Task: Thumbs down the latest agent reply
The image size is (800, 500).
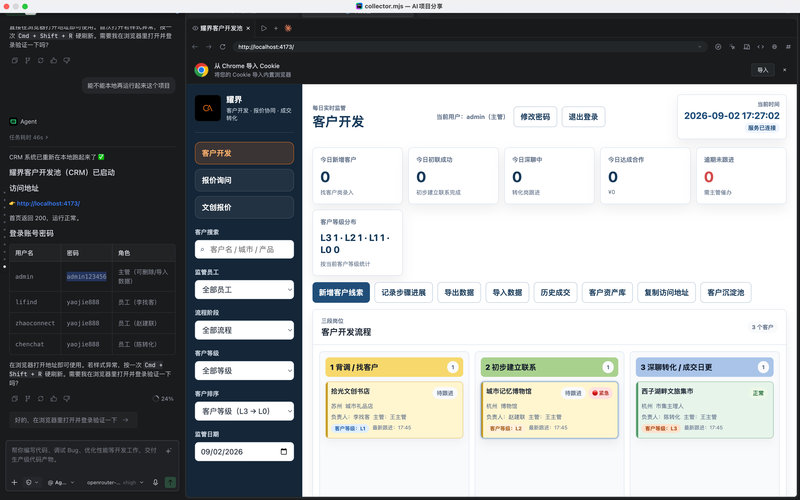Action: (x=66, y=398)
